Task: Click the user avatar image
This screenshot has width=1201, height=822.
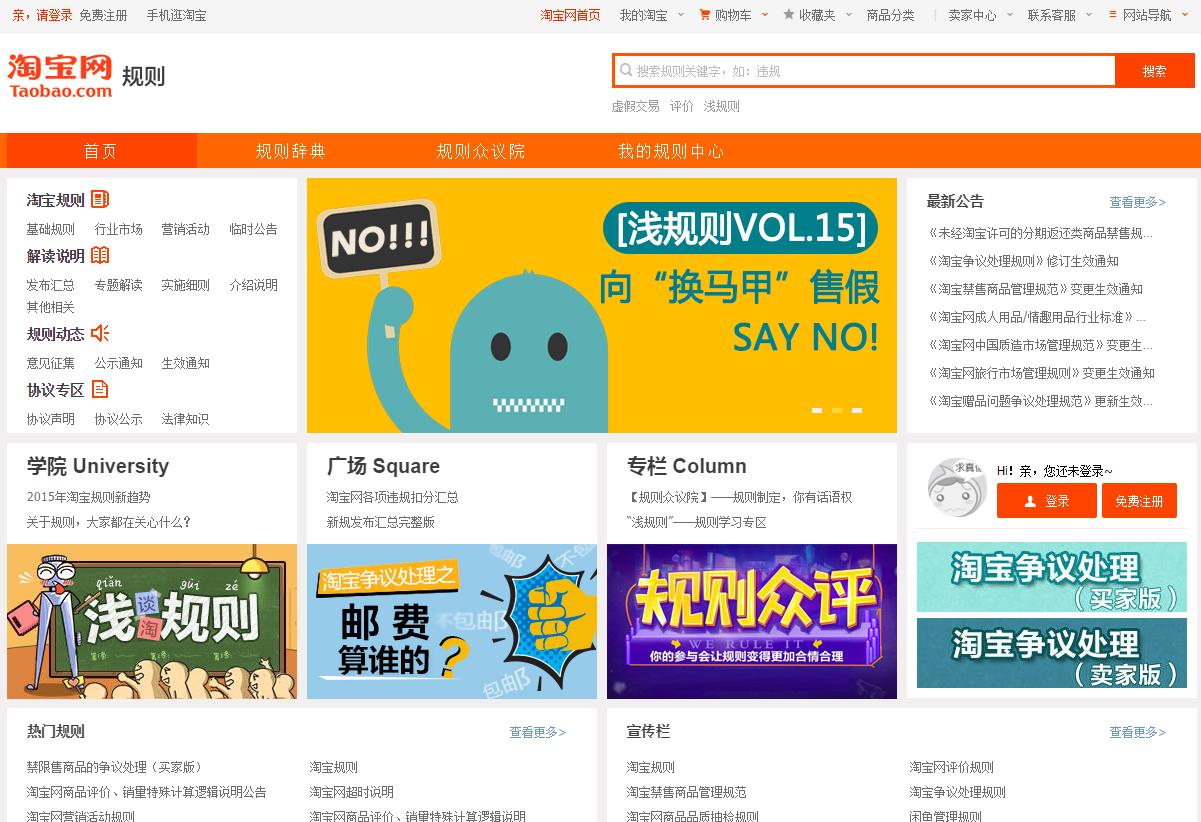Action: [x=957, y=487]
